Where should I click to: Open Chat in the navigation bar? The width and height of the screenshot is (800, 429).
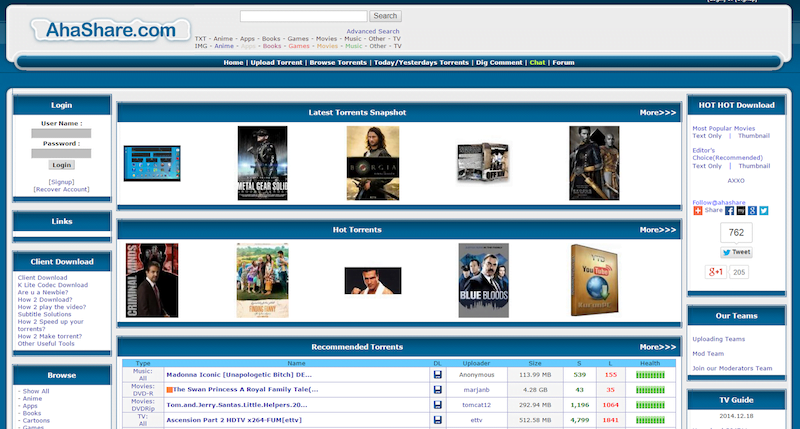pos(537,62)
